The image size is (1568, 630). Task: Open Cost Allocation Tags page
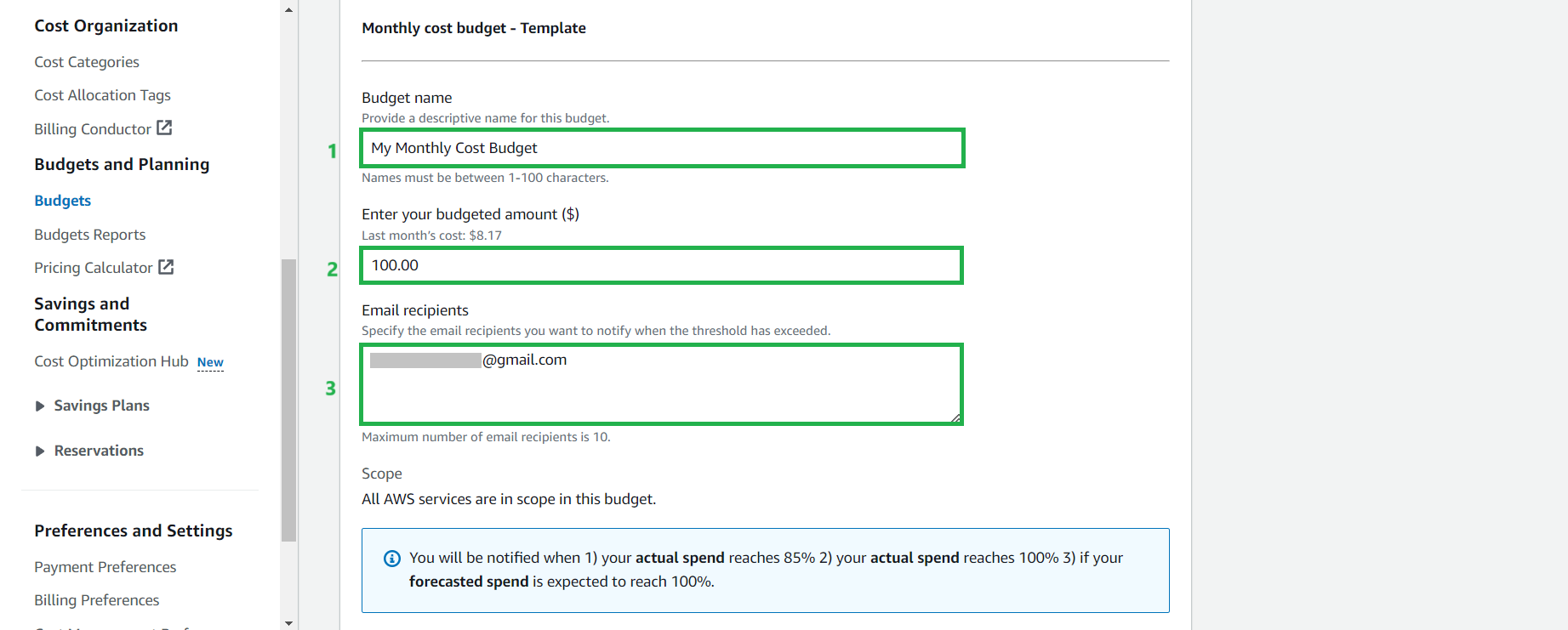coord(102,95)
